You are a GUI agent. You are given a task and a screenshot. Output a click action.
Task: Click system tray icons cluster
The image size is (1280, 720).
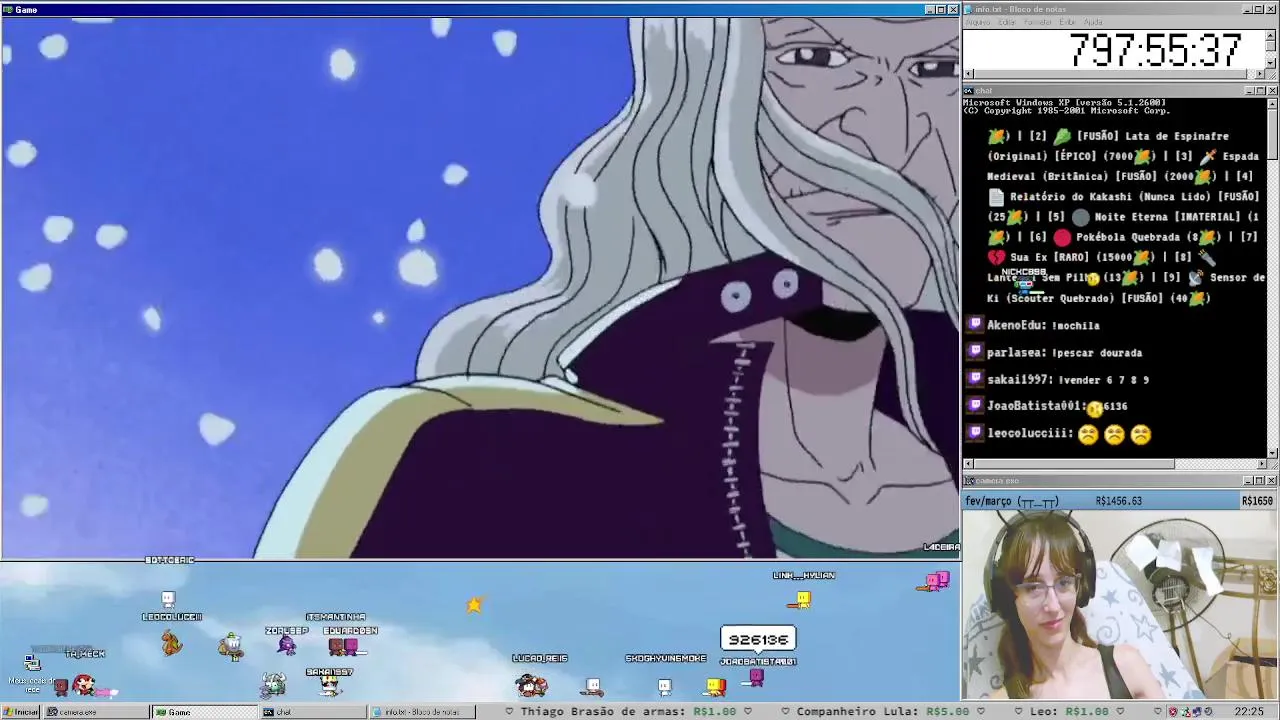(1193, 712)
